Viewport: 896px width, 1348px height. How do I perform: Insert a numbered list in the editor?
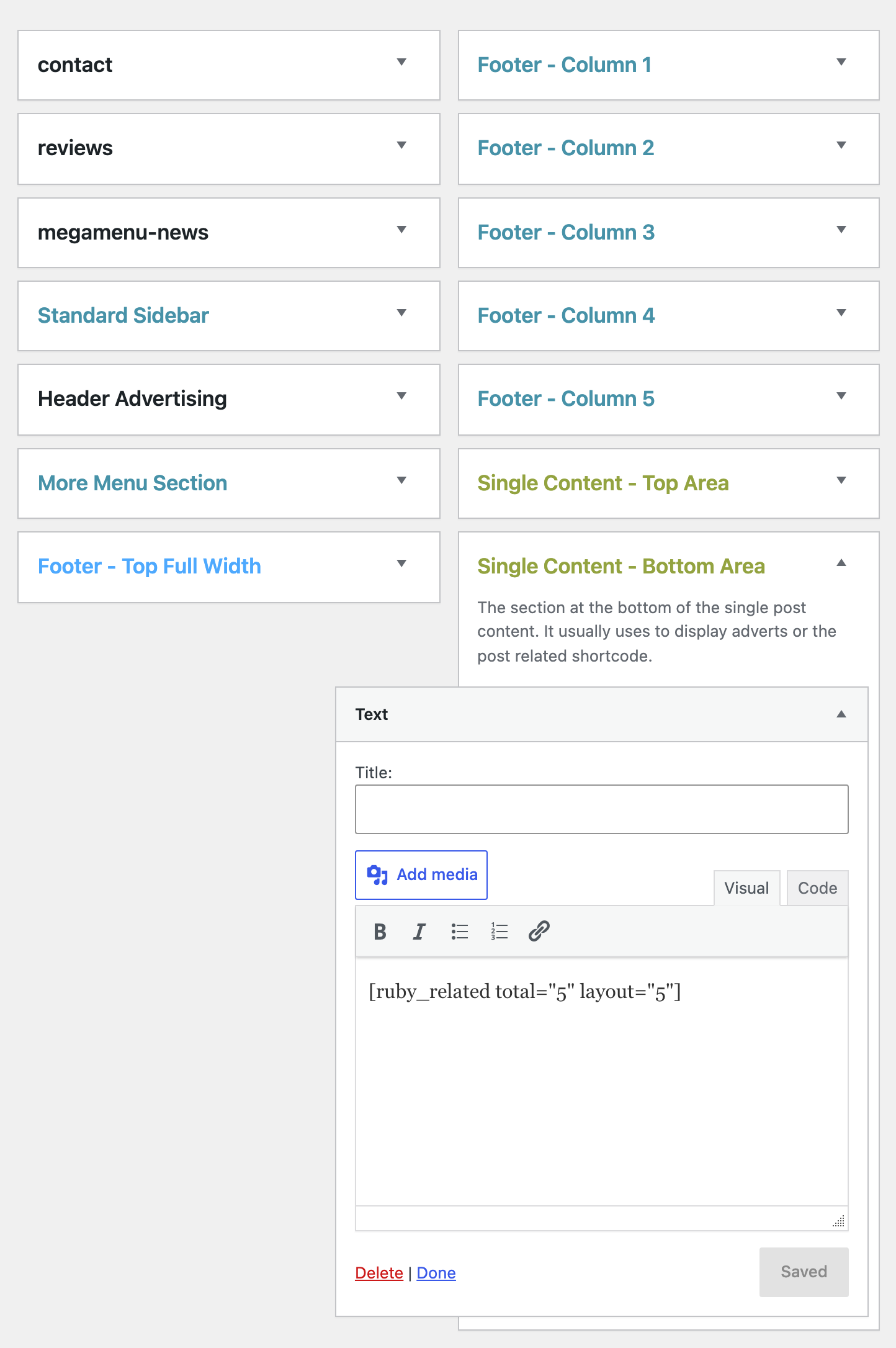[500, 932]
